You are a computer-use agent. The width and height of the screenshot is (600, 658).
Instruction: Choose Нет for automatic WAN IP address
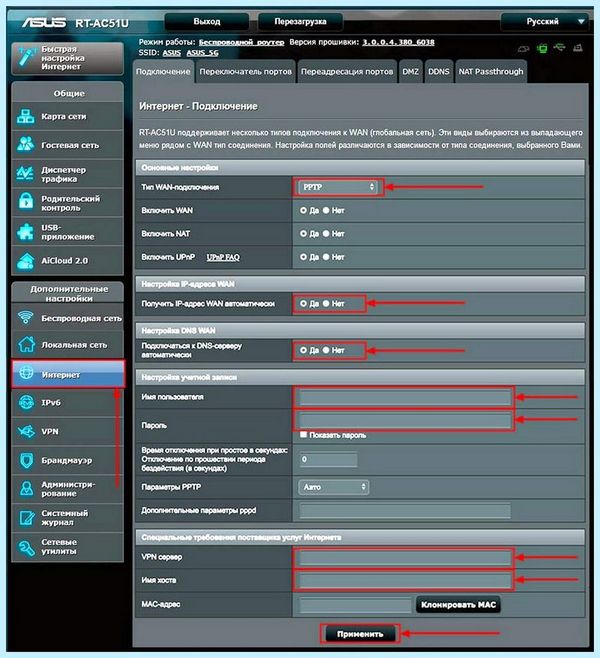click(326, 303)
